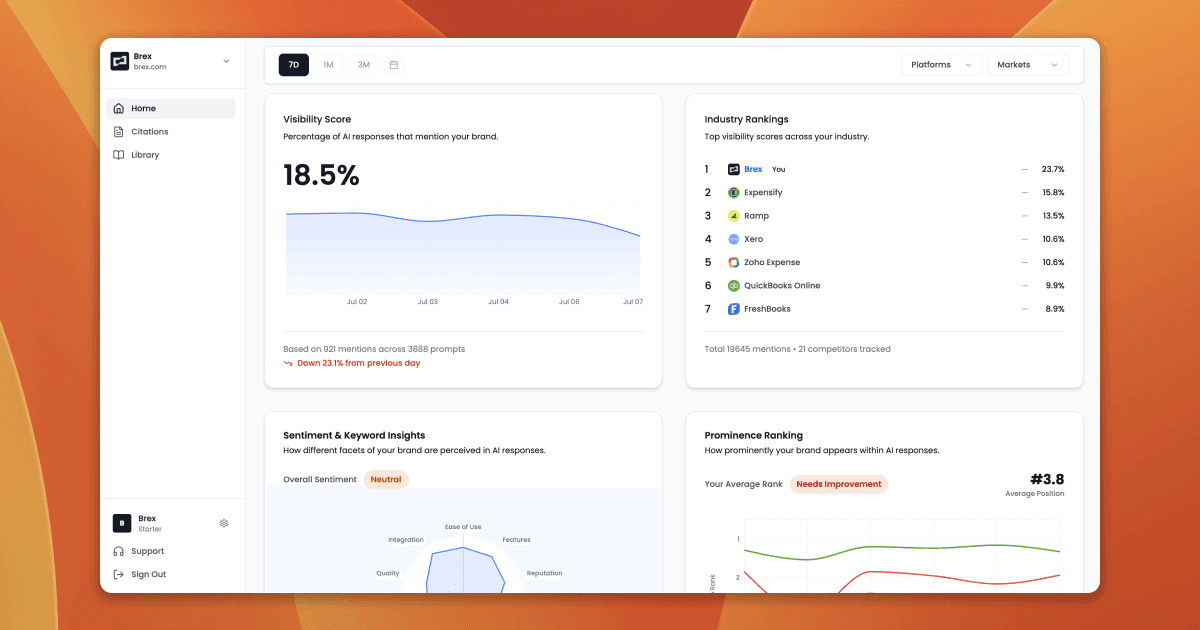Open Library from the sidebar
The height and width of the screenshot is (630, 1200).
point(145,155)
